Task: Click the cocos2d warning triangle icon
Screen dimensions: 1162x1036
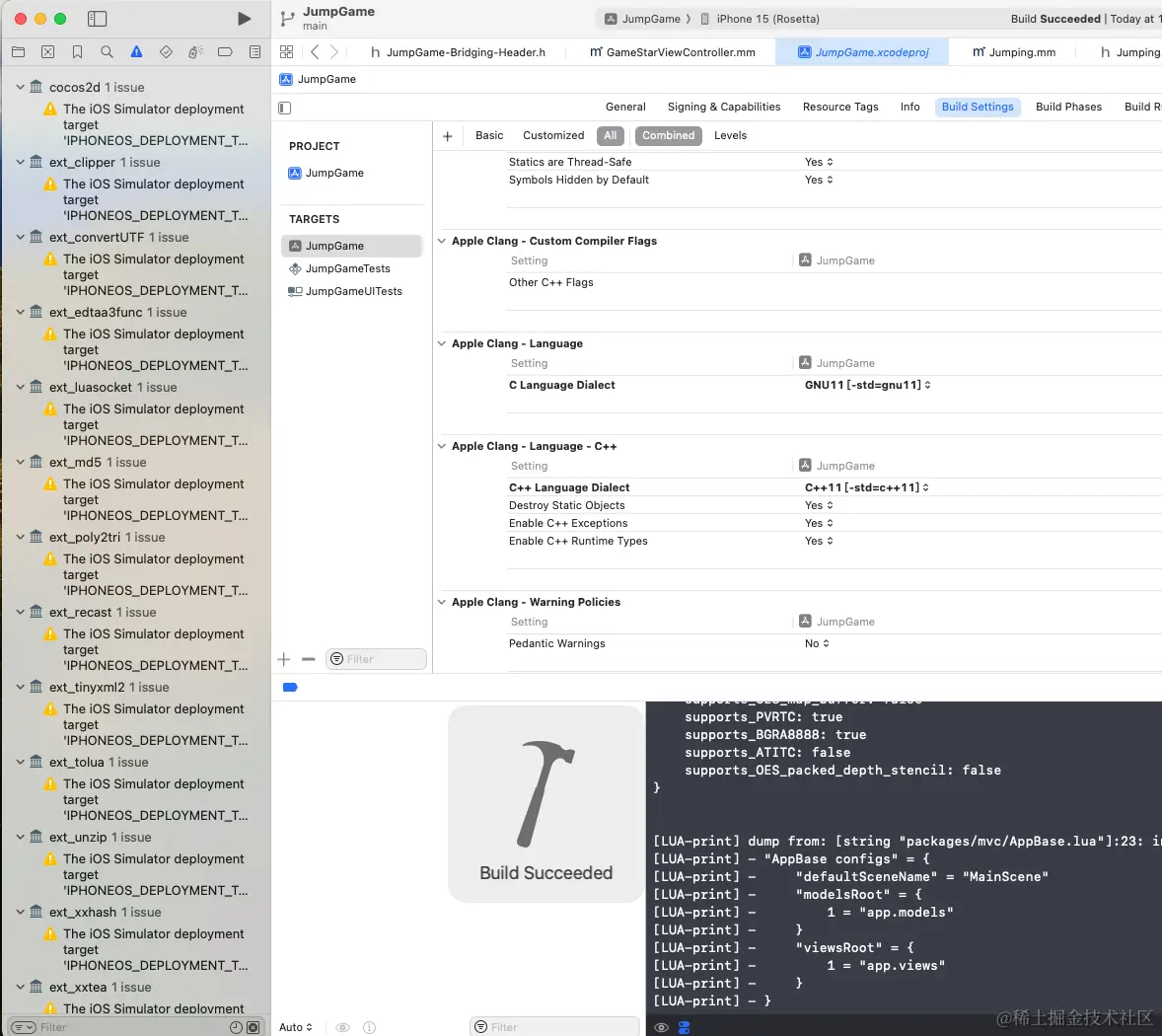Action: click(50, 109)
